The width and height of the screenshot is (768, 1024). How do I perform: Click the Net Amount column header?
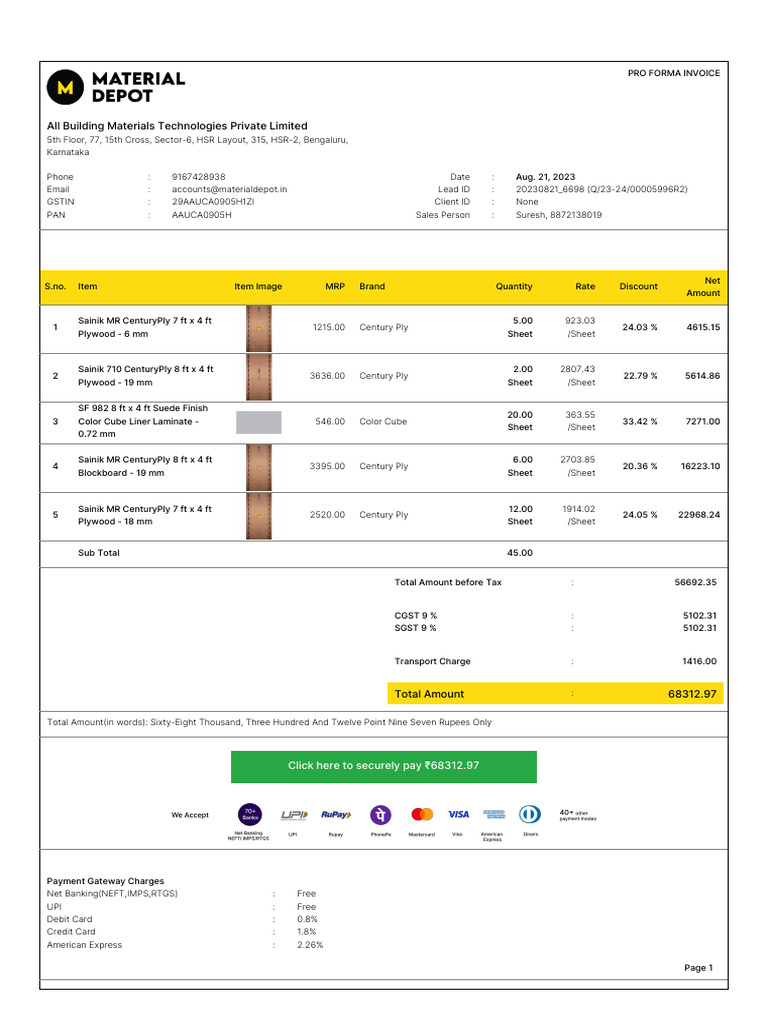point(703,287)
